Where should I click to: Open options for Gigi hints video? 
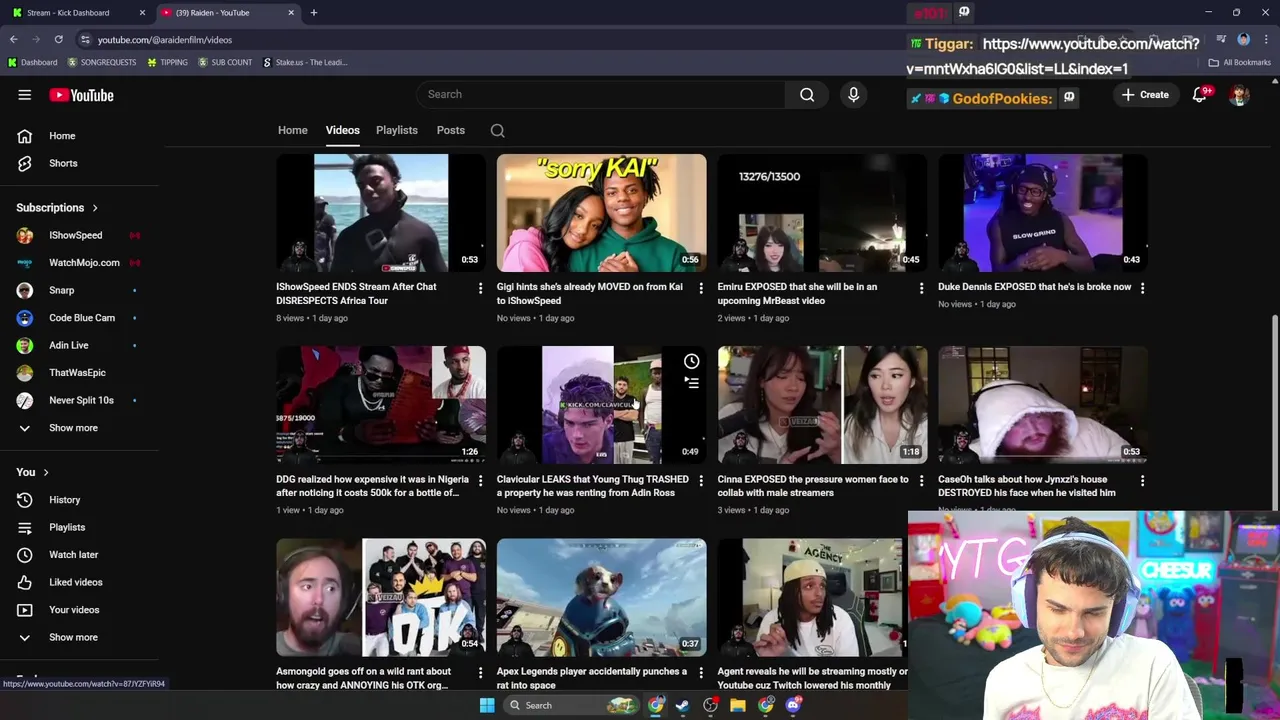(x=701, y=288)
